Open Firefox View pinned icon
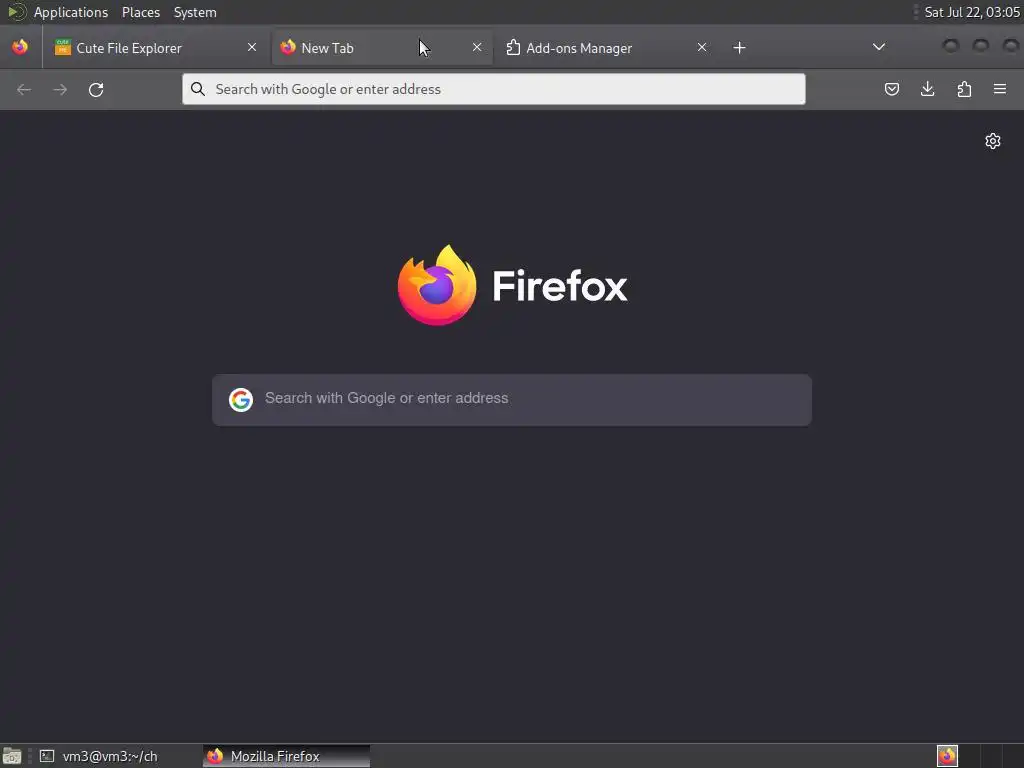The image size is (1024, 768). 20,47
